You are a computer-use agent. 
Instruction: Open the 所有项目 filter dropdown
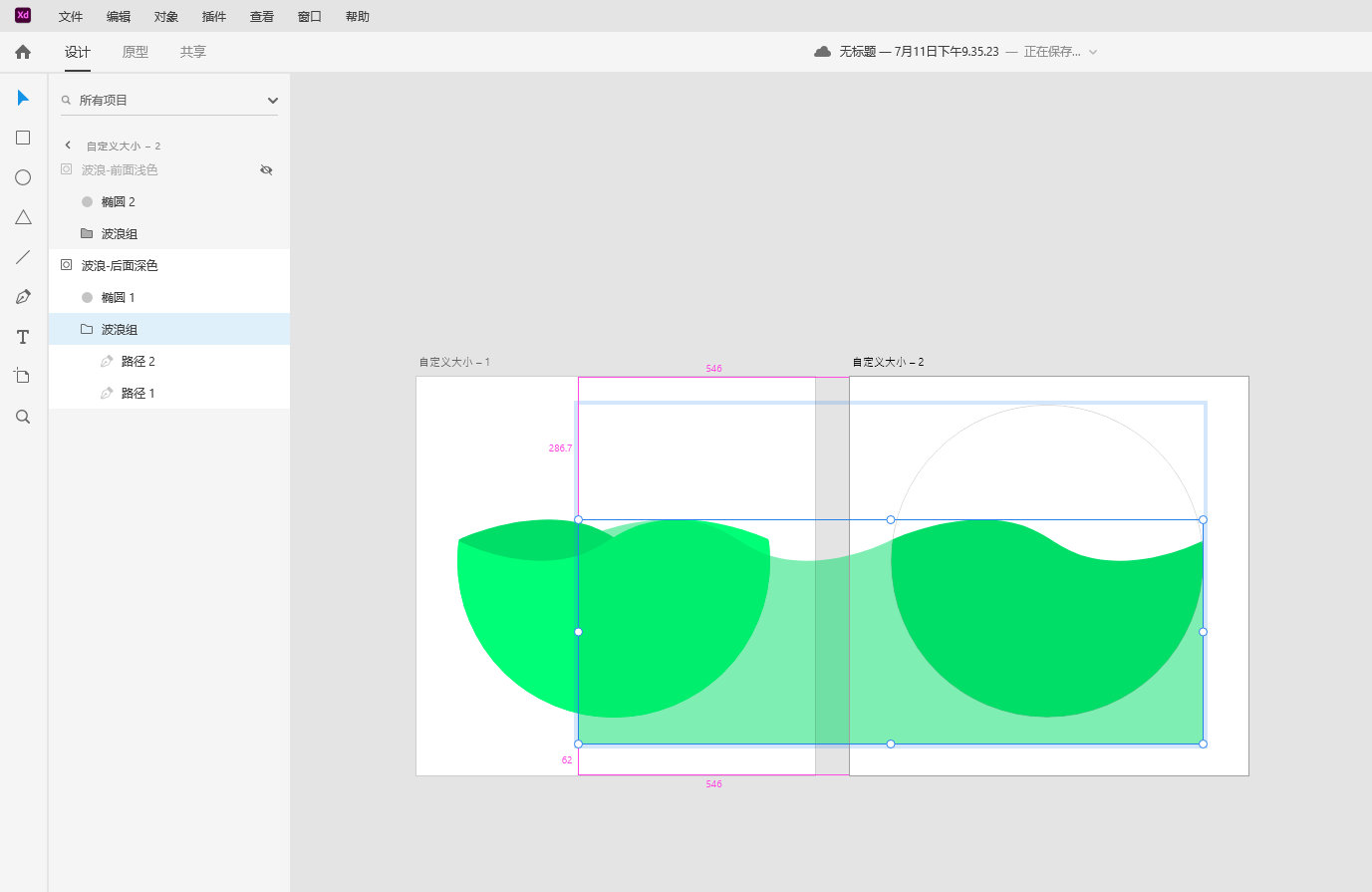point(273,101)
